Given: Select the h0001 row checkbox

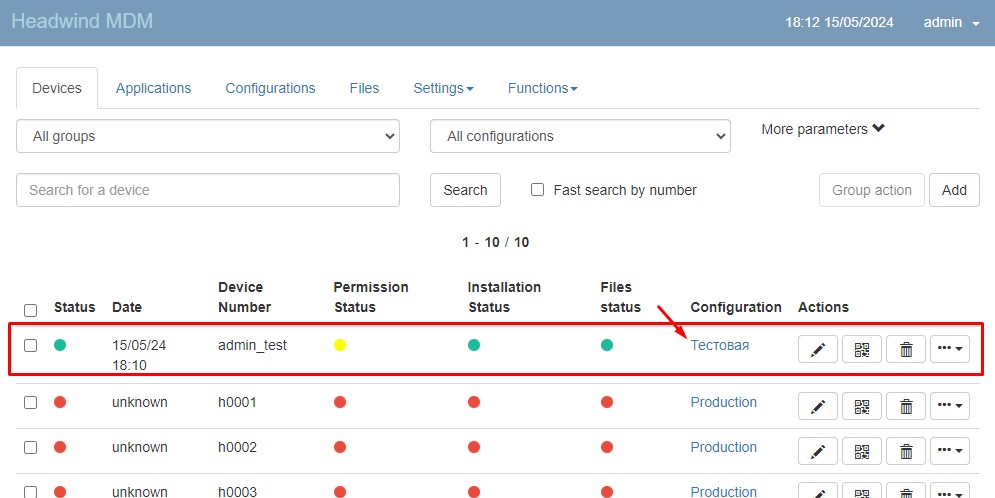Looking at the screenshot, I should pos(30,403).
